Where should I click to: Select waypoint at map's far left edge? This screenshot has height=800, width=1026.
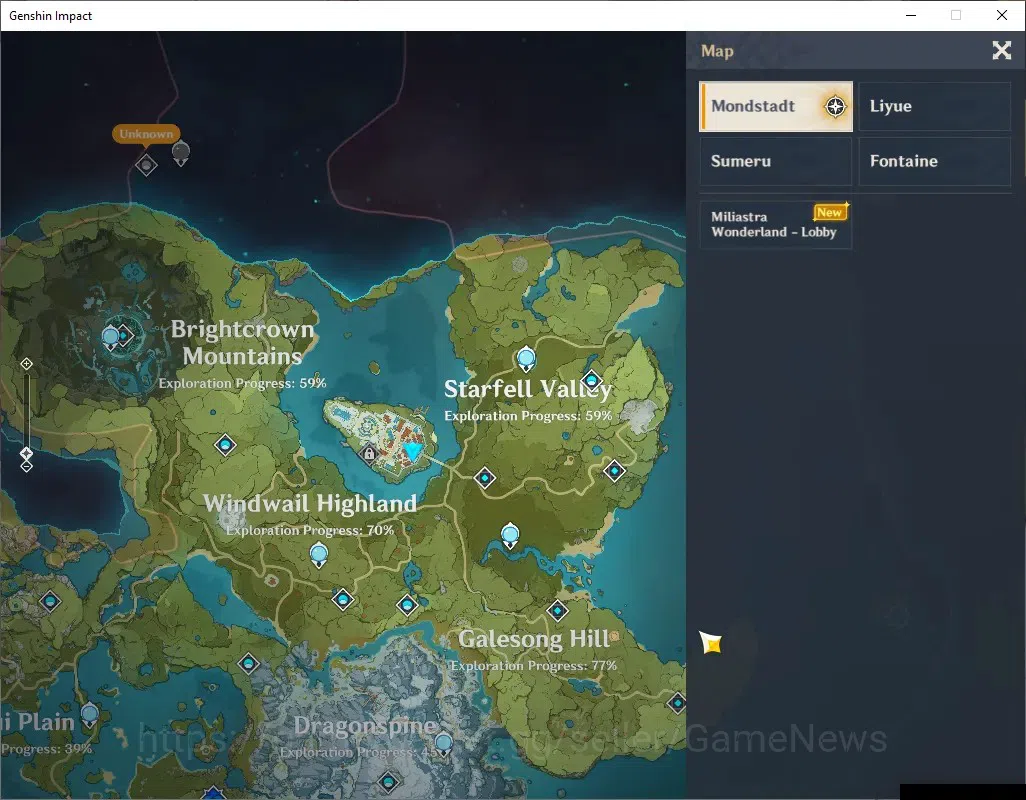pos(50,600)
